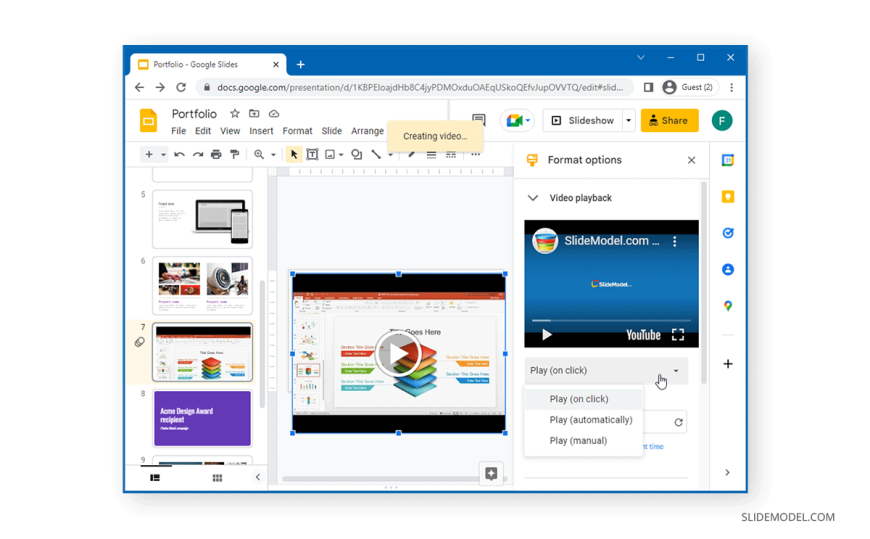Image resolution: width=870 pixels, height=539 pixels.
Task: Open the browser side panel icon
Action: tap(648, 87)
